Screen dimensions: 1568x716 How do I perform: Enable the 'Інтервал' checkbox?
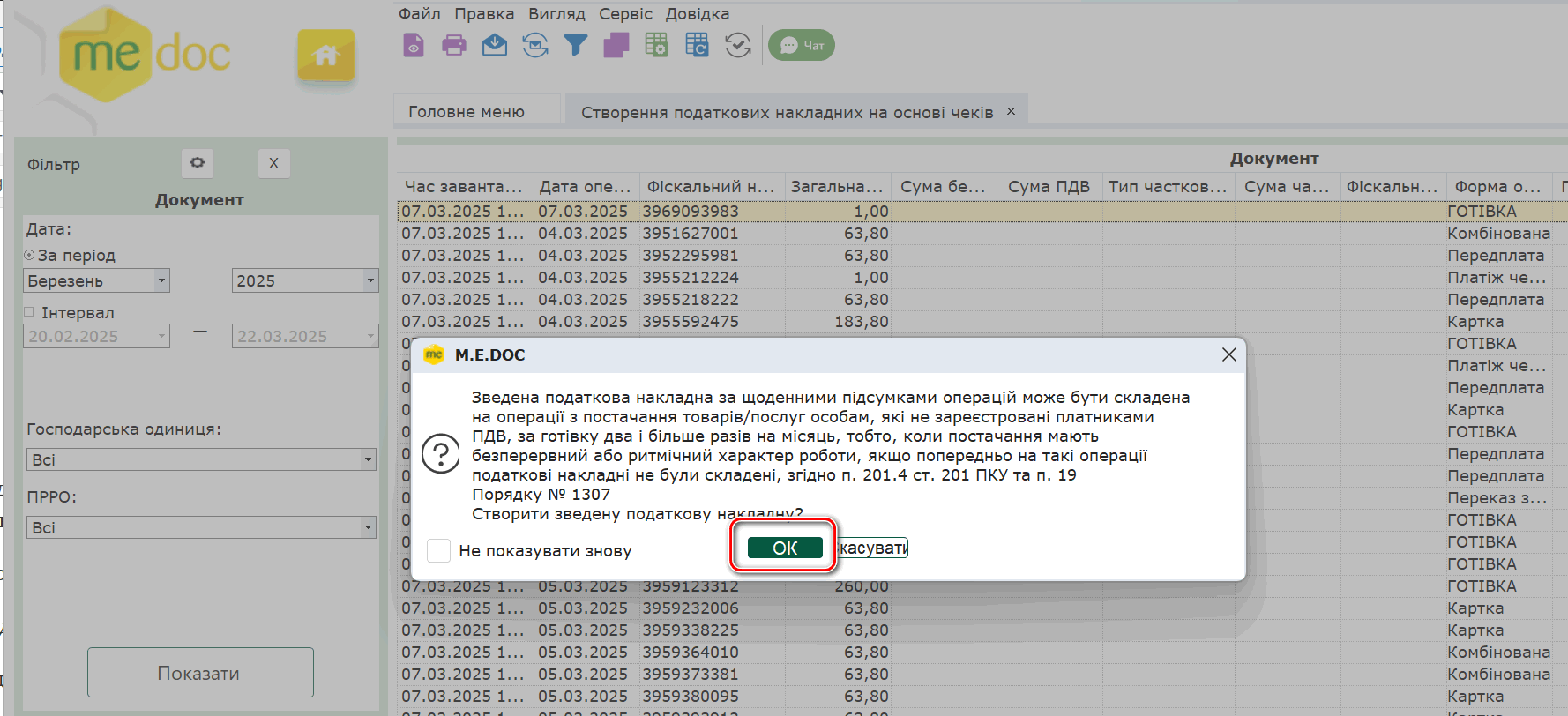[29, 312]
